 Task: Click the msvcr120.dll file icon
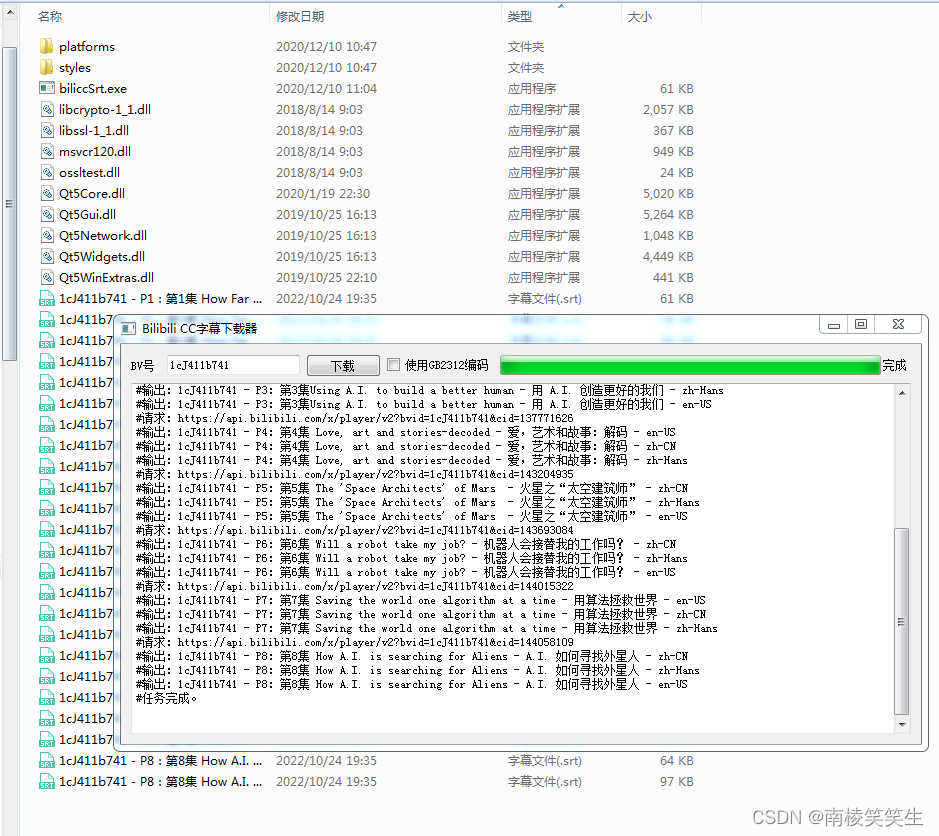click(47, 151)
